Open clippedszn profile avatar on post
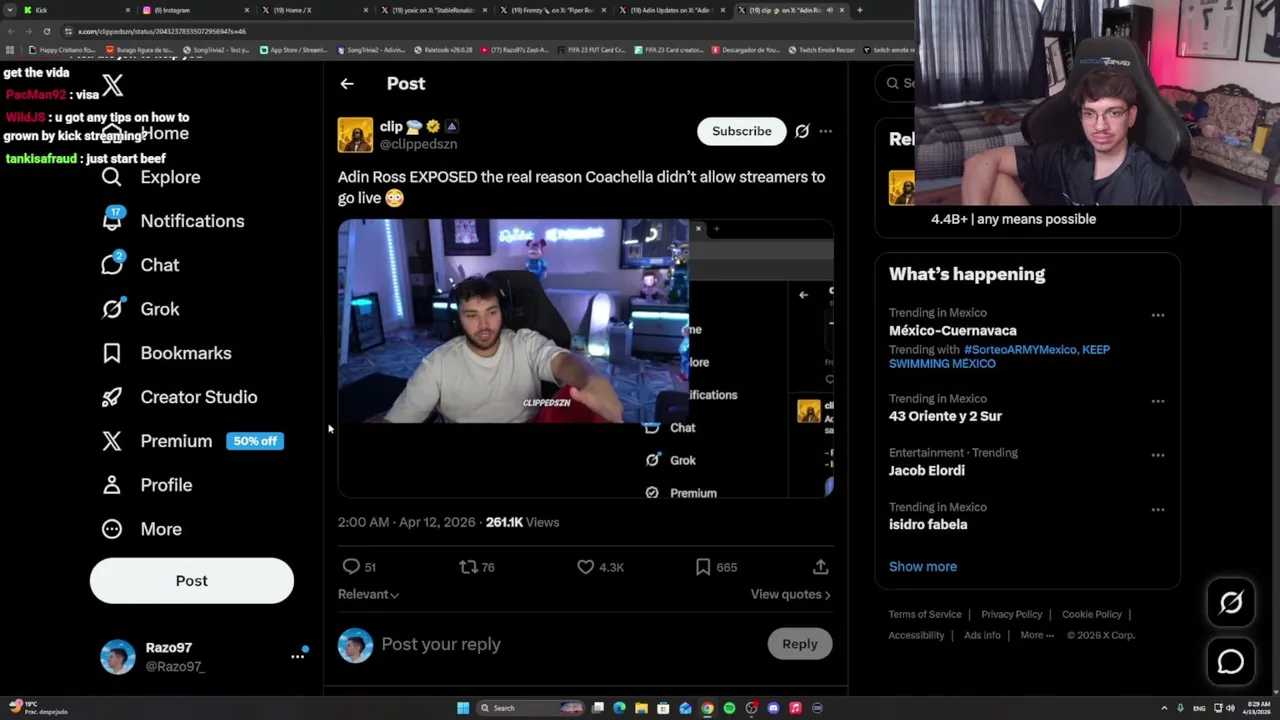The width and height of the screenshot is (1280, 720). 355,135
